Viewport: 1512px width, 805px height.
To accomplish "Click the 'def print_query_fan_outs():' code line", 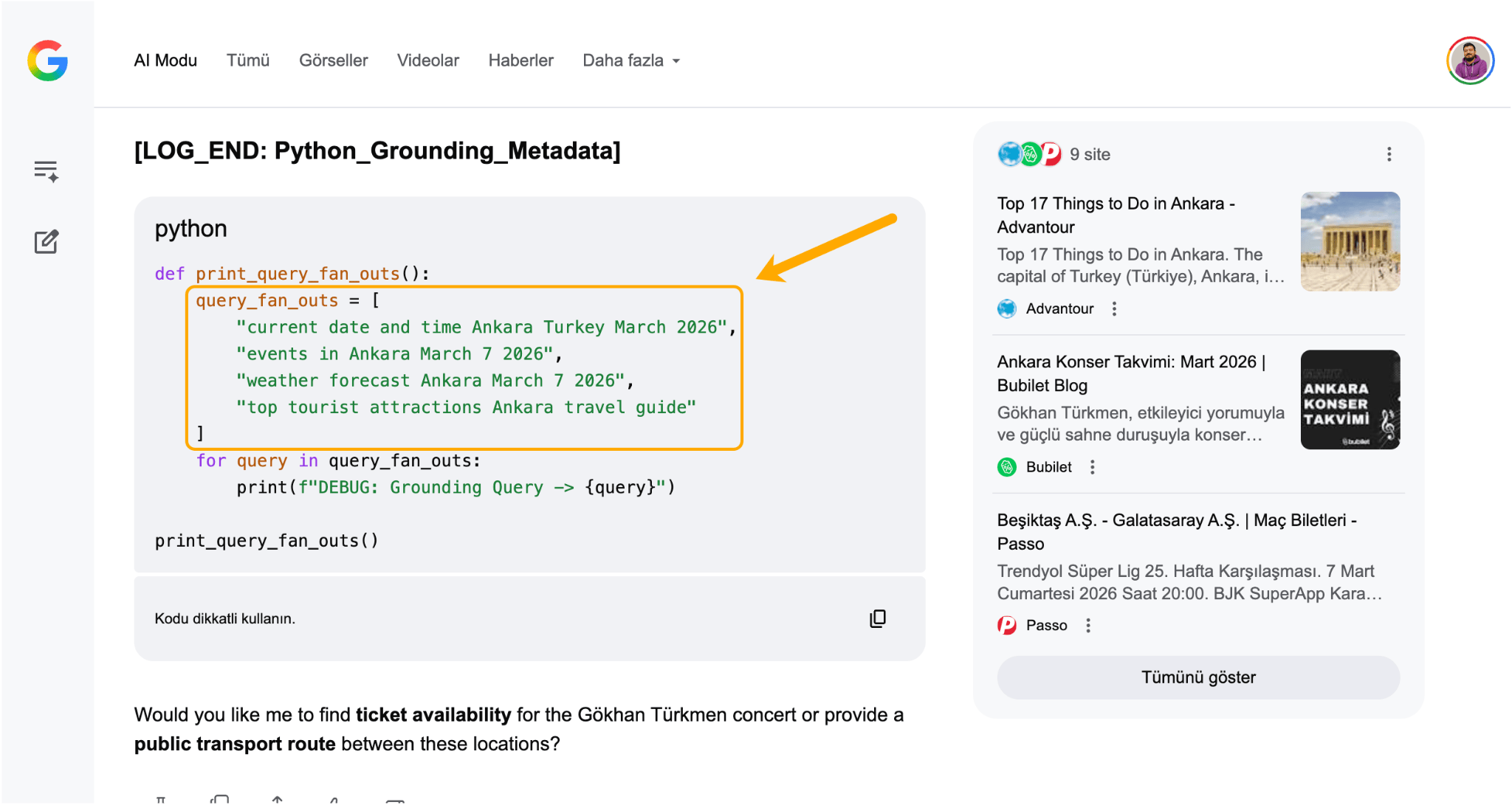I will click(x=292, y=274).
